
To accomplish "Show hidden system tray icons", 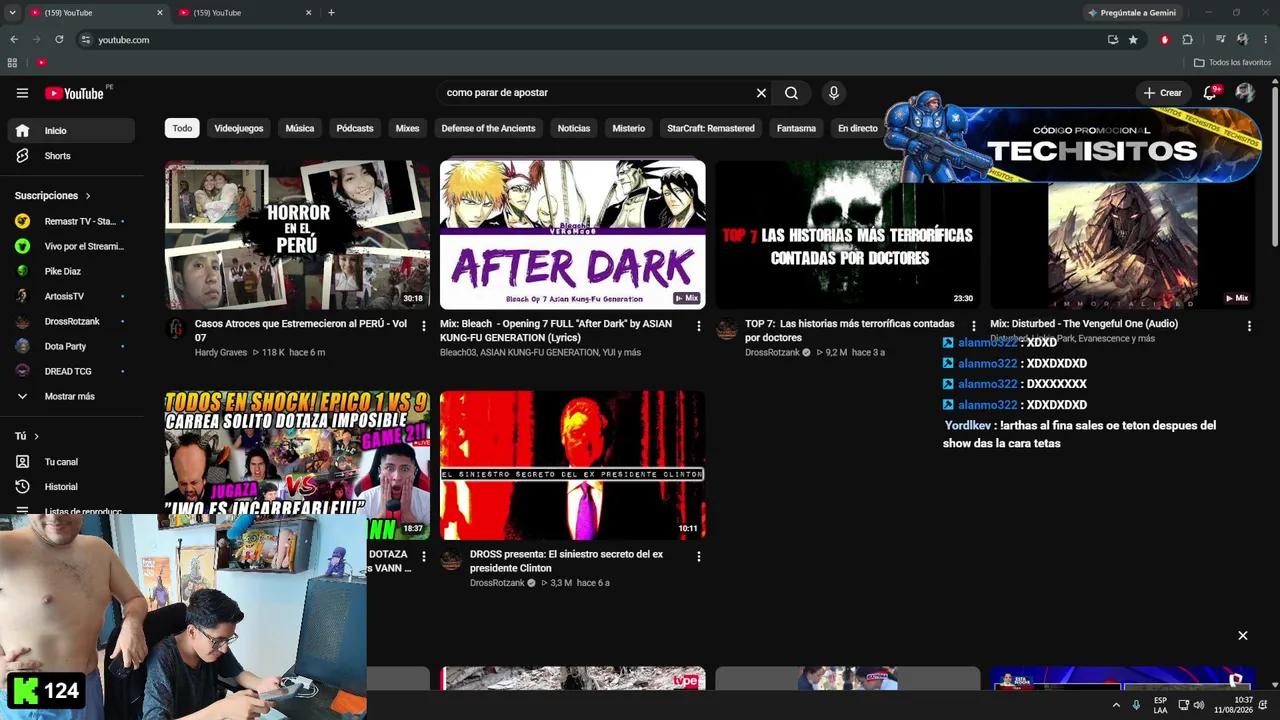I will click(x=1116, y=705).
